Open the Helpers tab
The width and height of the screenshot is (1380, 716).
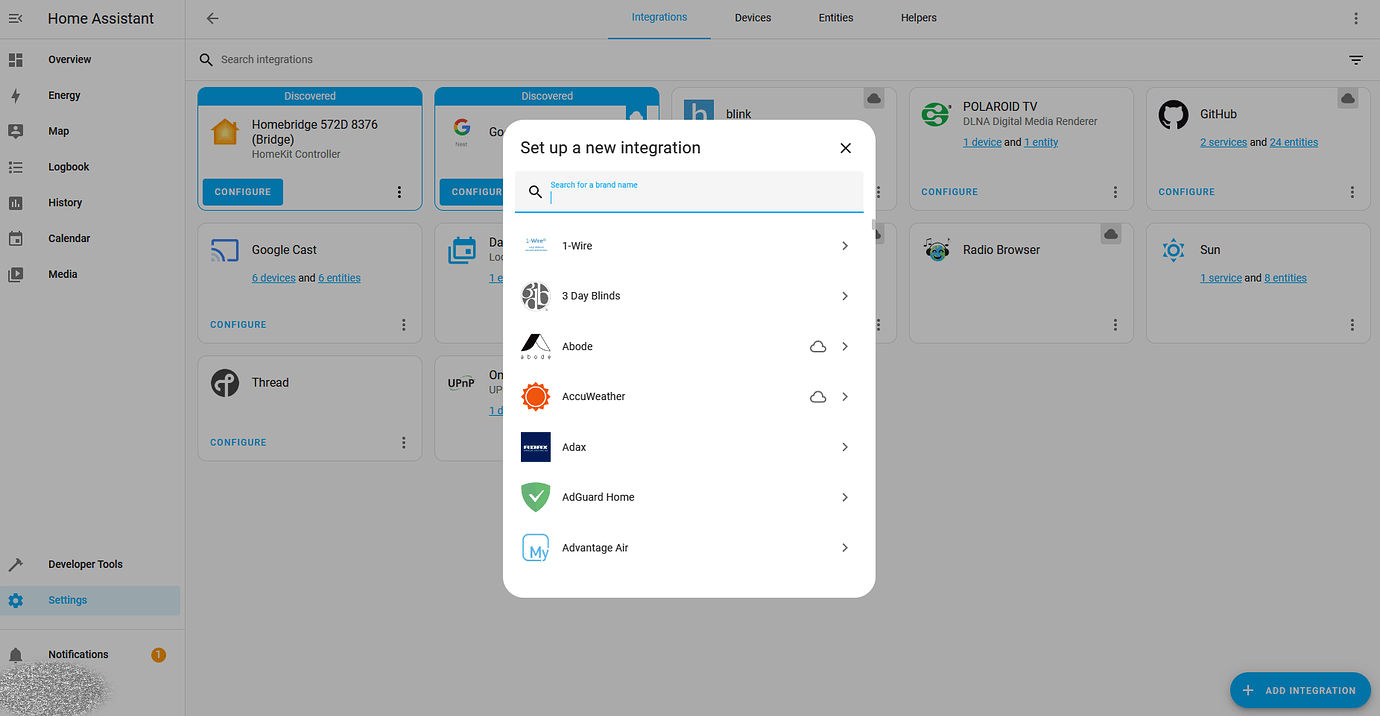pyautogui.click(x=918, y=17)
